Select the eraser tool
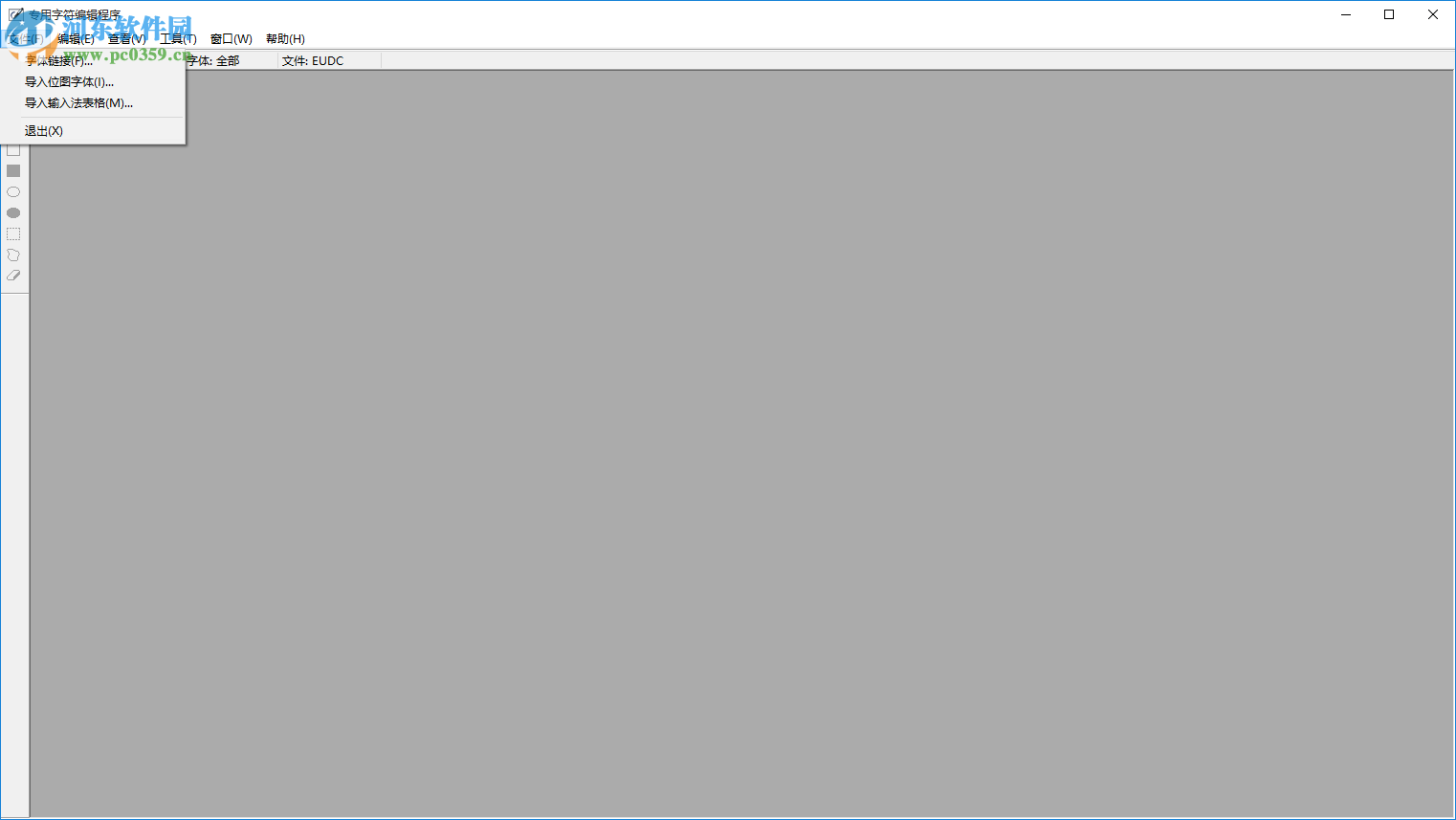1456x820 pixels. coord(13,276)
